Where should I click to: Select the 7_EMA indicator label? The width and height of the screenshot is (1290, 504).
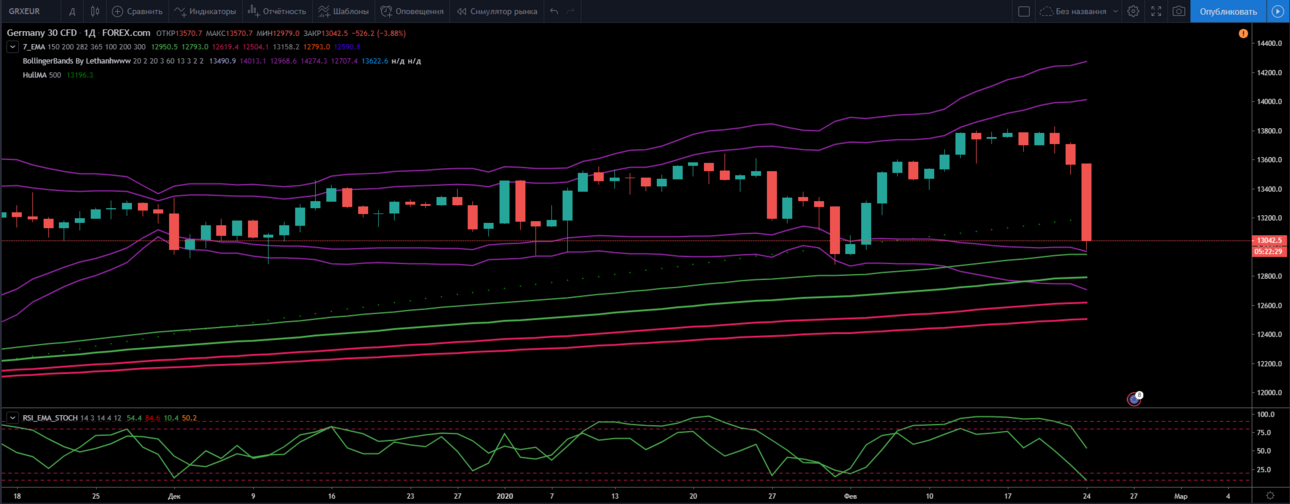coord(33,46)
